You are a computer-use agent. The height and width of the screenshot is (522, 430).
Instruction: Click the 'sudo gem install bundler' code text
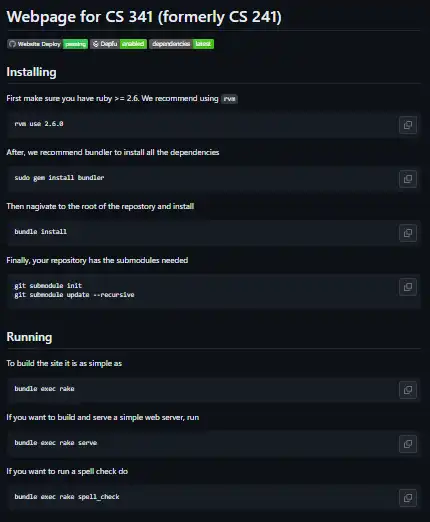point(59,178)
